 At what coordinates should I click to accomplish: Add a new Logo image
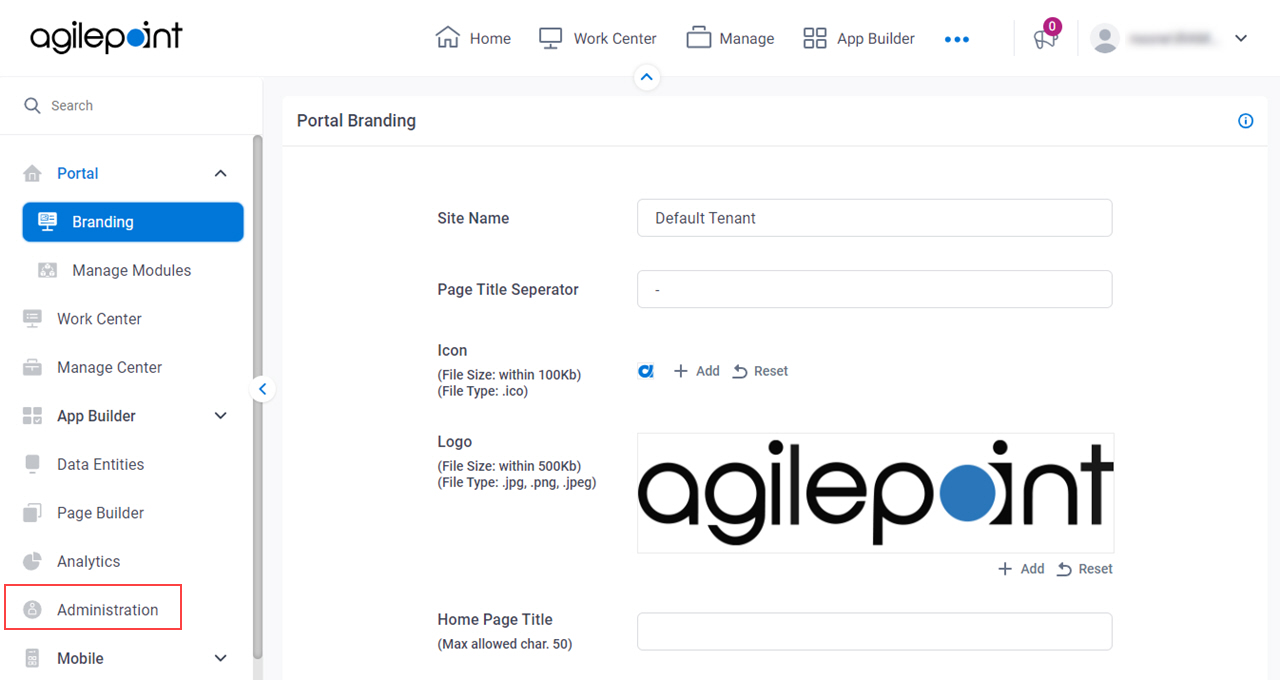pos(1021,569)
